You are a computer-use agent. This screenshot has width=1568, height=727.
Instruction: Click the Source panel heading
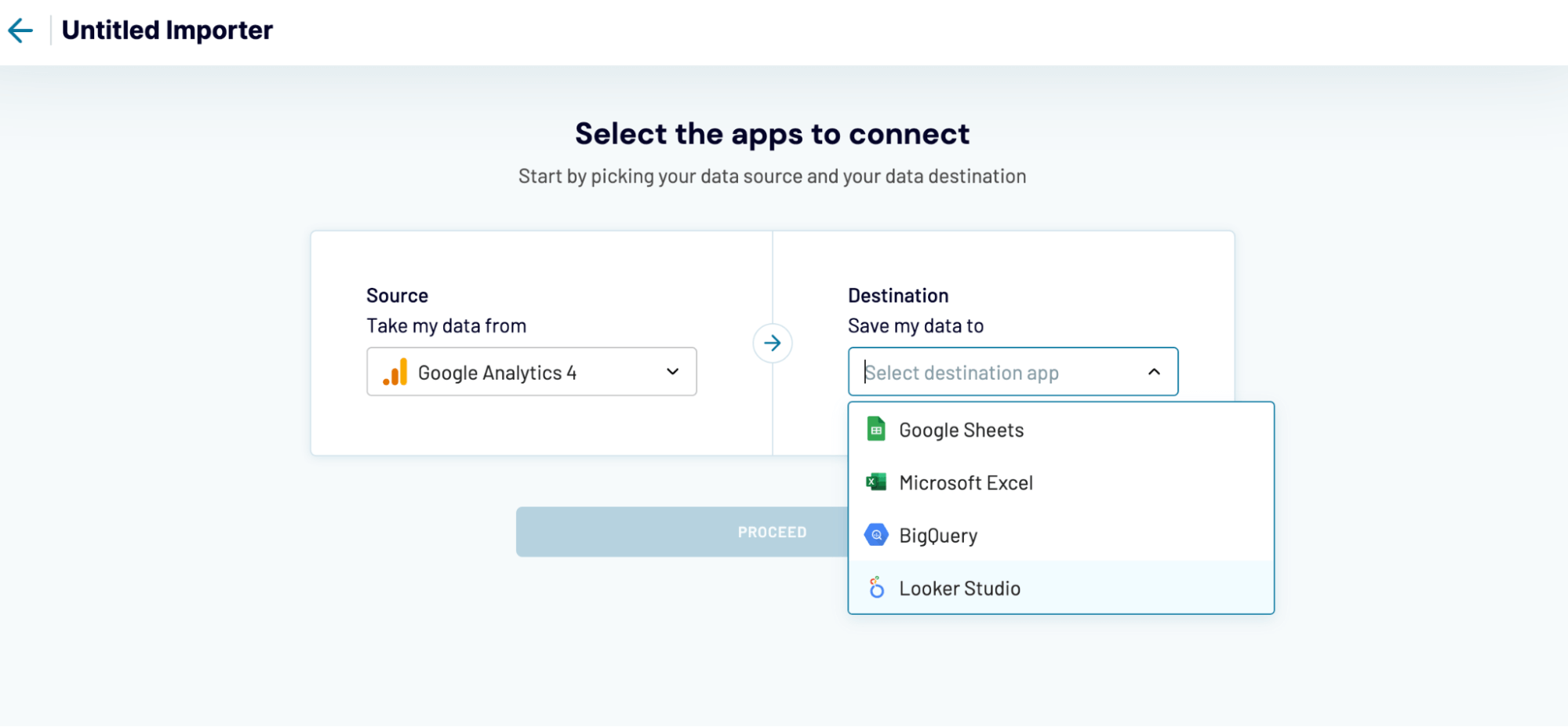click(396, 295)
